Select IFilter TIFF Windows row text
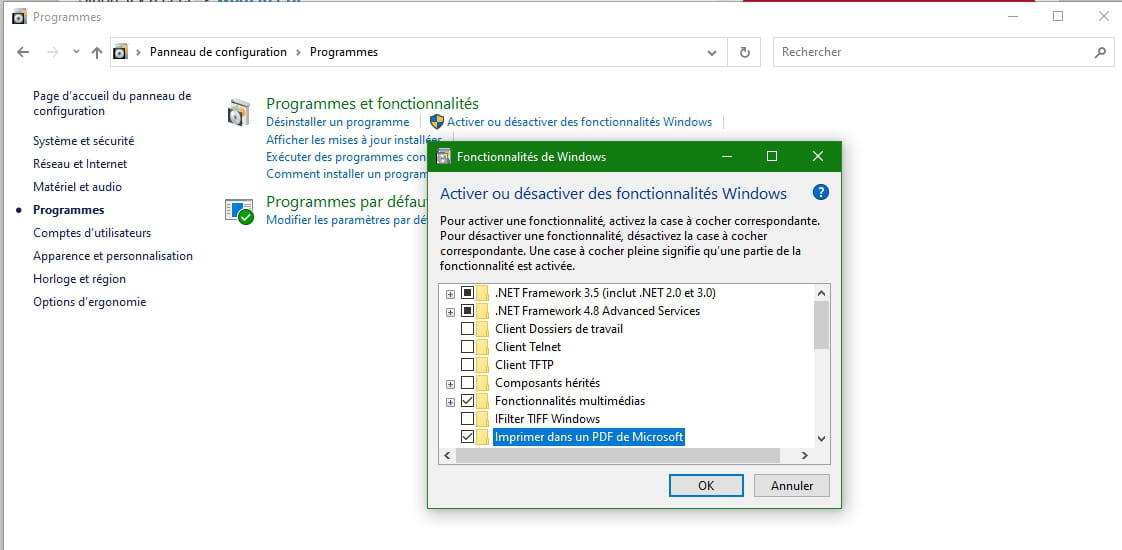 click(547, 418)
